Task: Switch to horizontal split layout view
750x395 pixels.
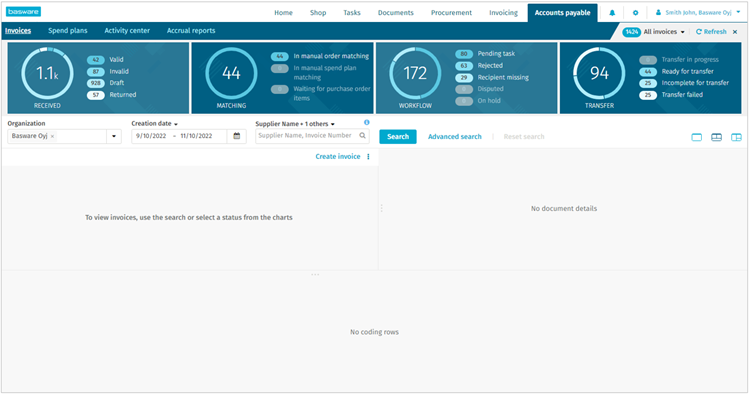Action: (716, 137)
